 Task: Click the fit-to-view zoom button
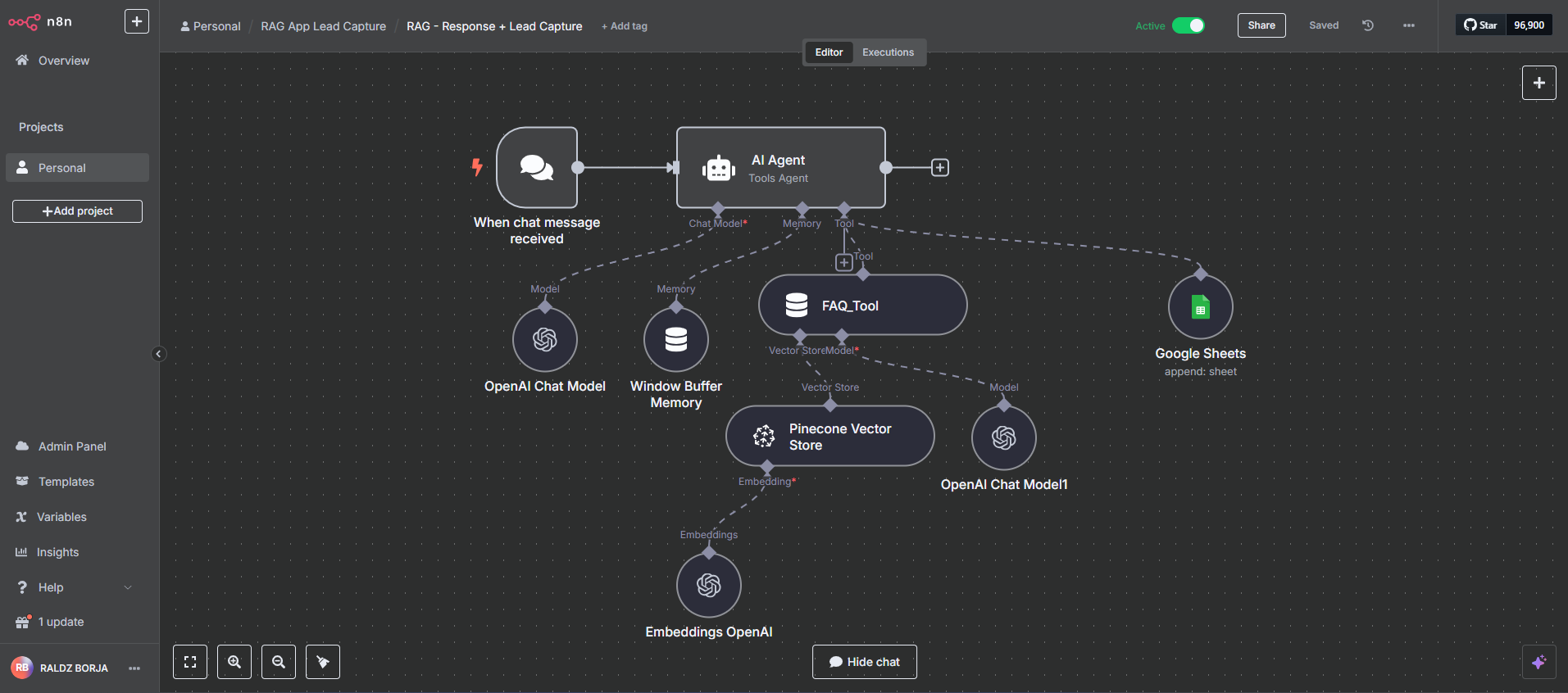pyautogui.click(x=190, y=662)
